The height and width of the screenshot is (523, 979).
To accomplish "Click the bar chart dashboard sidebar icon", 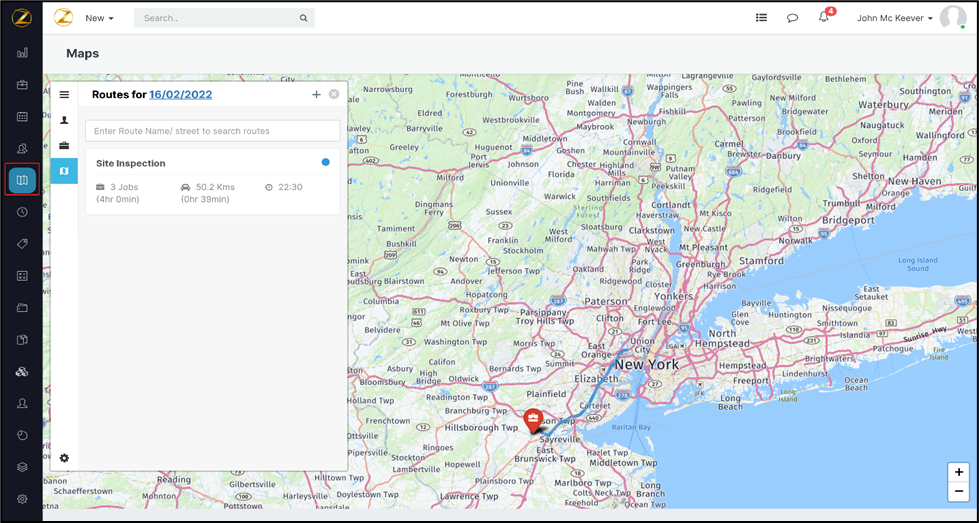I will pos(22,53).
